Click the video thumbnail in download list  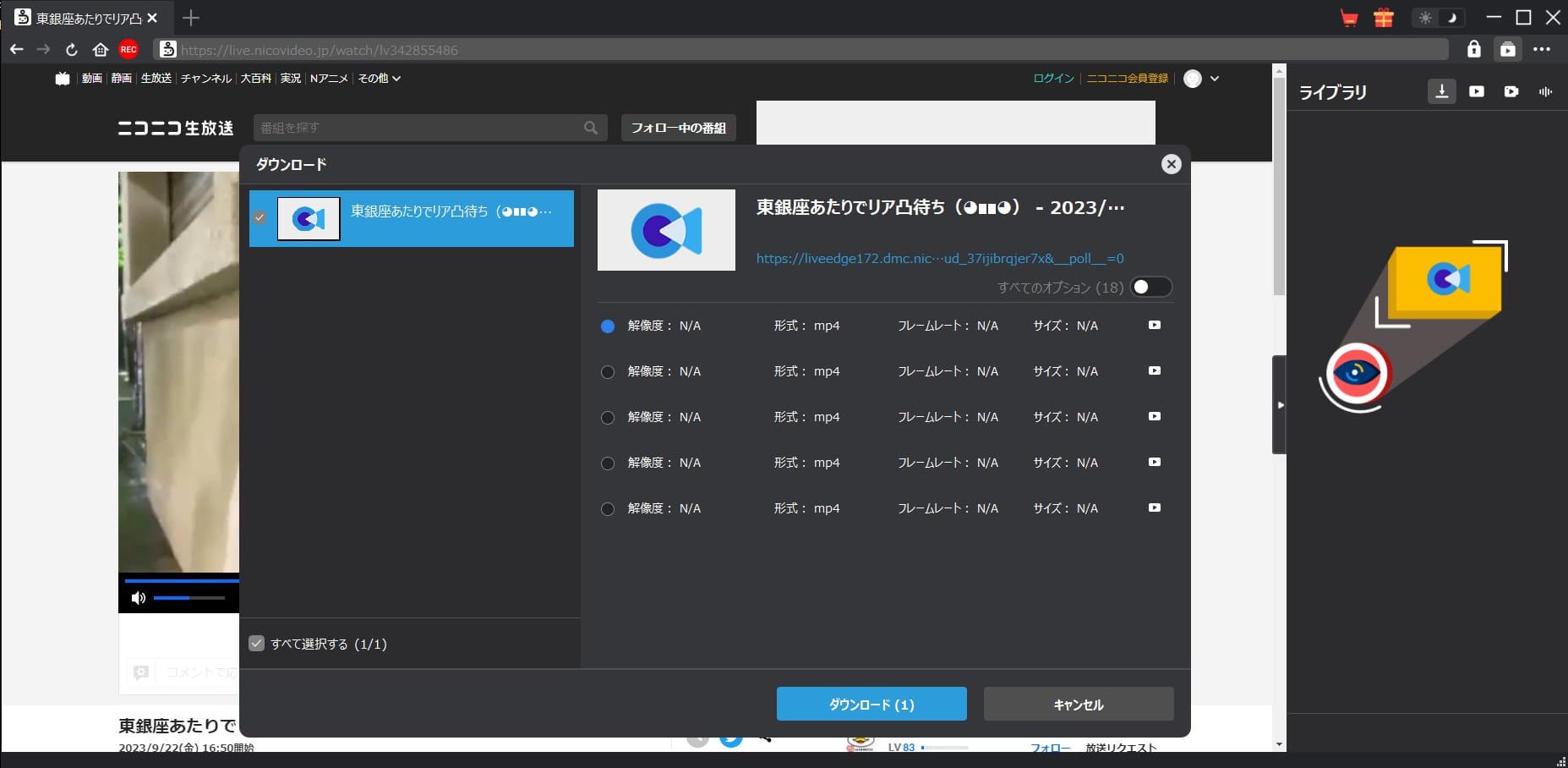309,219
